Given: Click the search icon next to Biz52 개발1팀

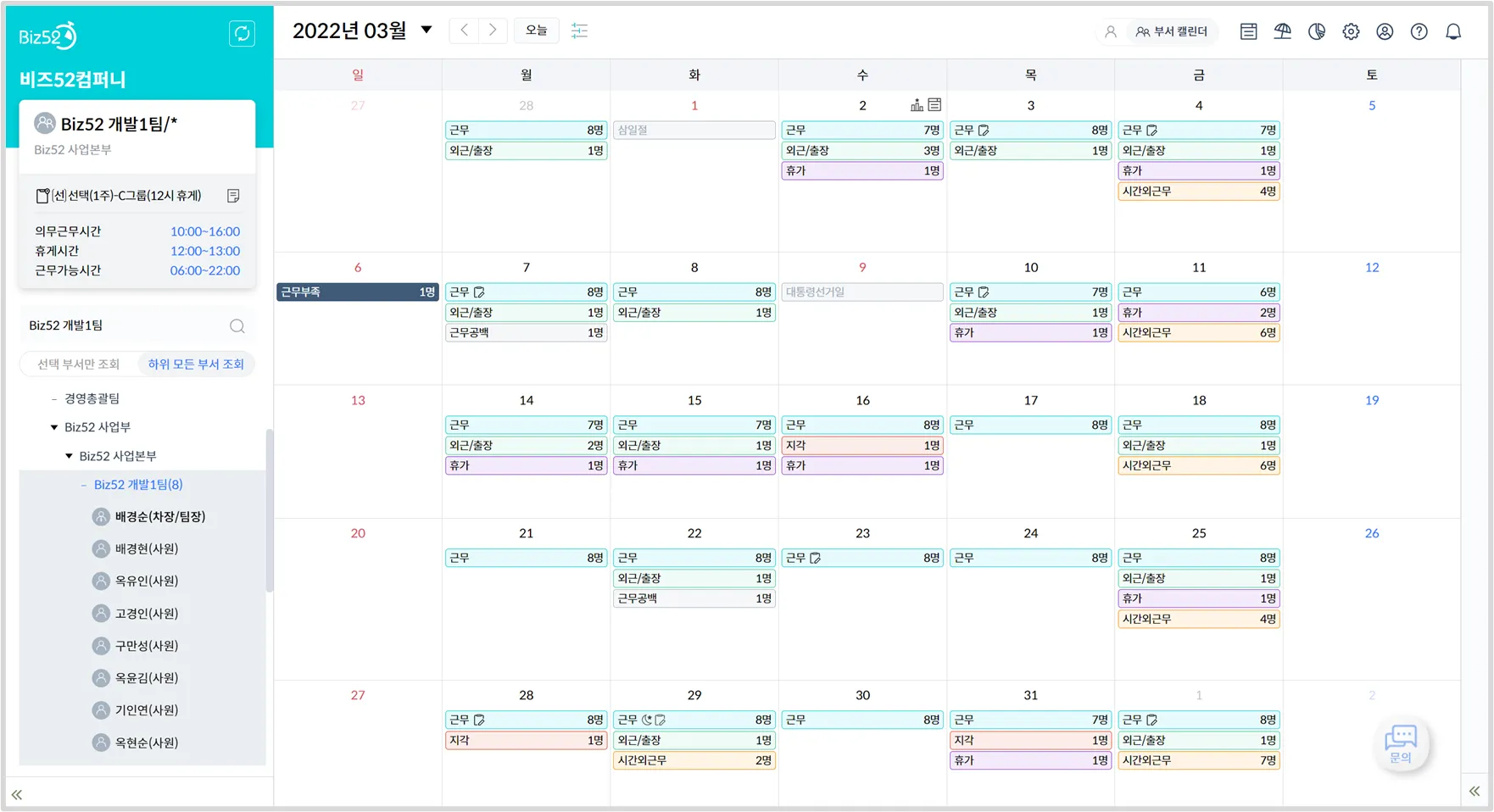Looking at the screenshot, I should pyautogui.click(x=237, y=326).
